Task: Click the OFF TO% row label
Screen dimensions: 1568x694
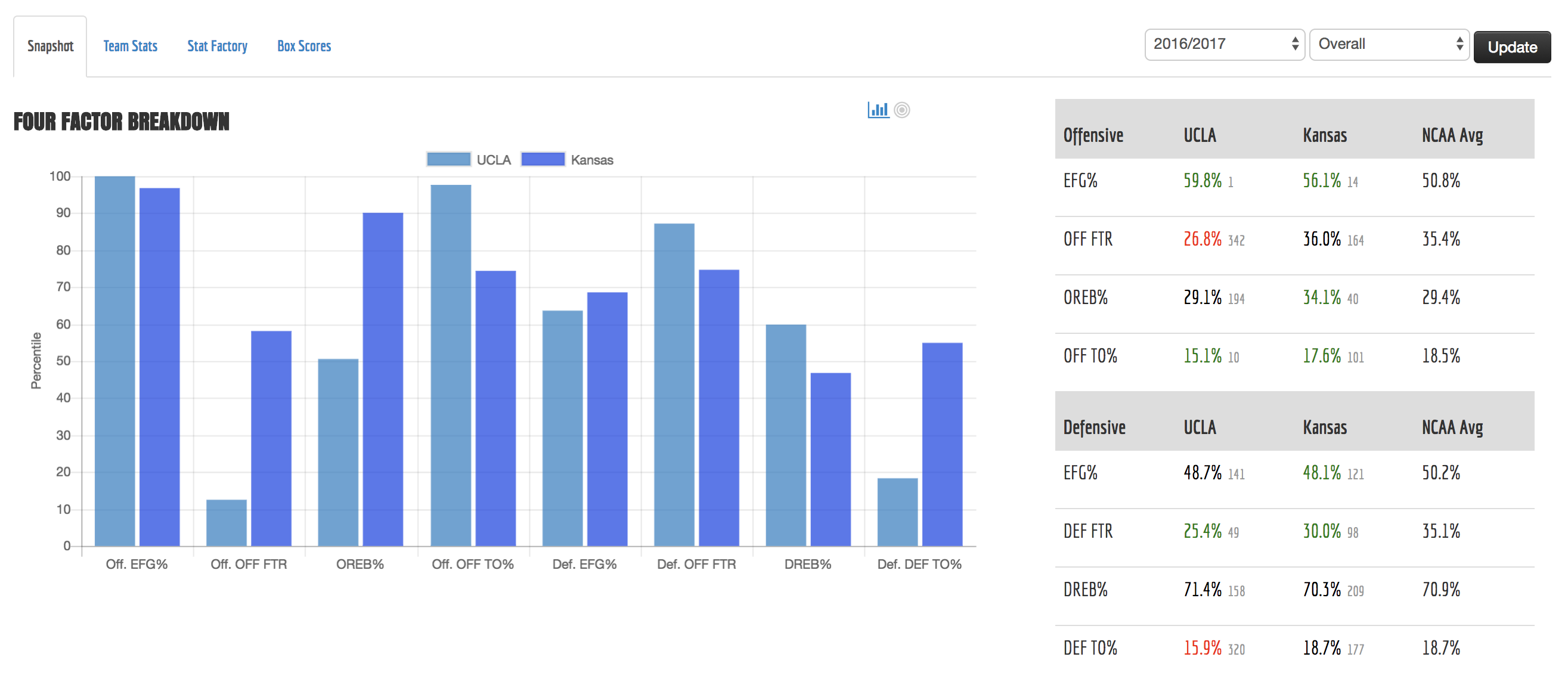Action: [x=1090, y=356]
